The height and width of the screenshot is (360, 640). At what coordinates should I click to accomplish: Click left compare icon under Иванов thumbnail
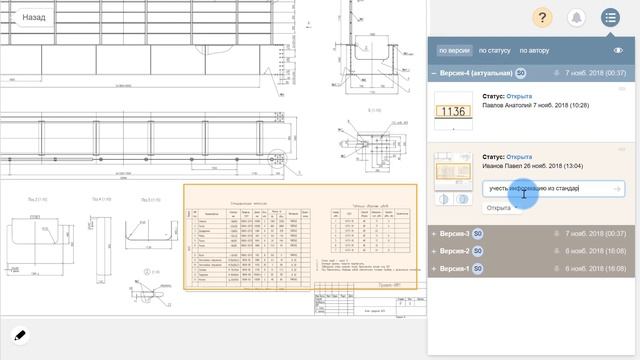pyautogui.click(x=444, y=199)
